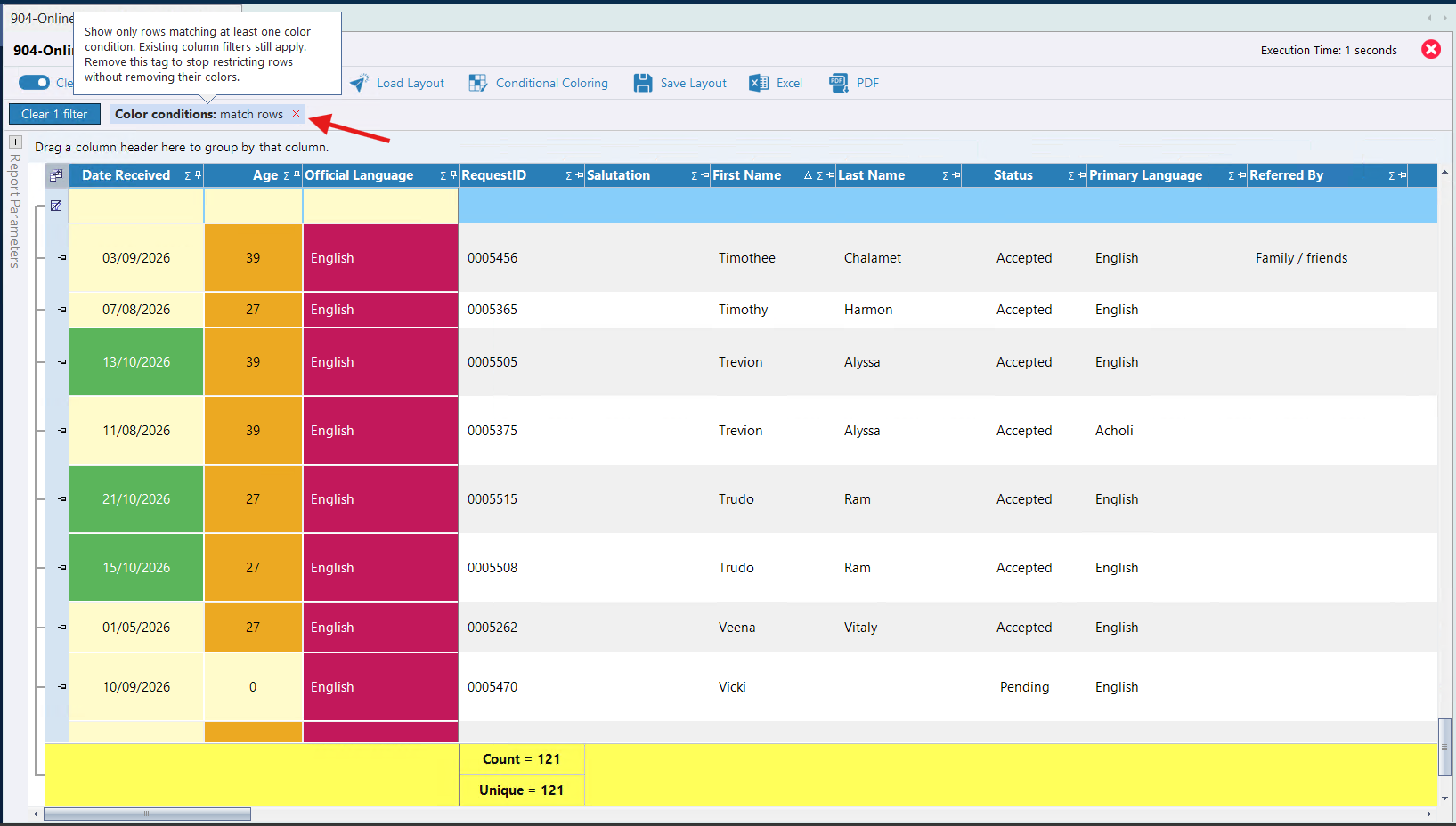The width and height of the screenshot is (1456, 826).
Task: Remove the Color conditions match rows tag
Action: tap(297, 114)
